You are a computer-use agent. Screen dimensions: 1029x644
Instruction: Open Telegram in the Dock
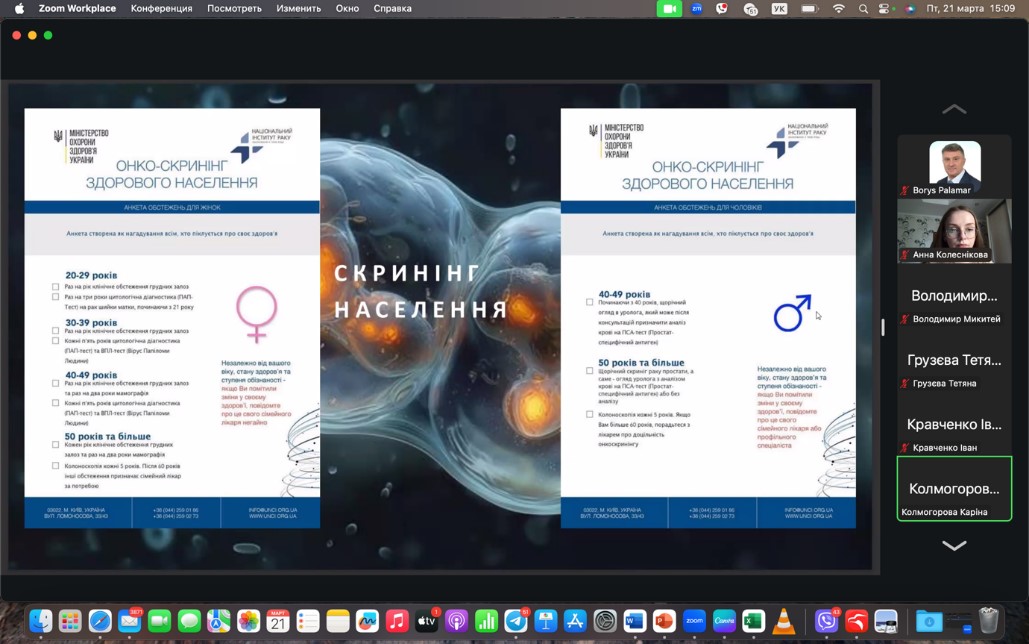(x=516, y=620)
